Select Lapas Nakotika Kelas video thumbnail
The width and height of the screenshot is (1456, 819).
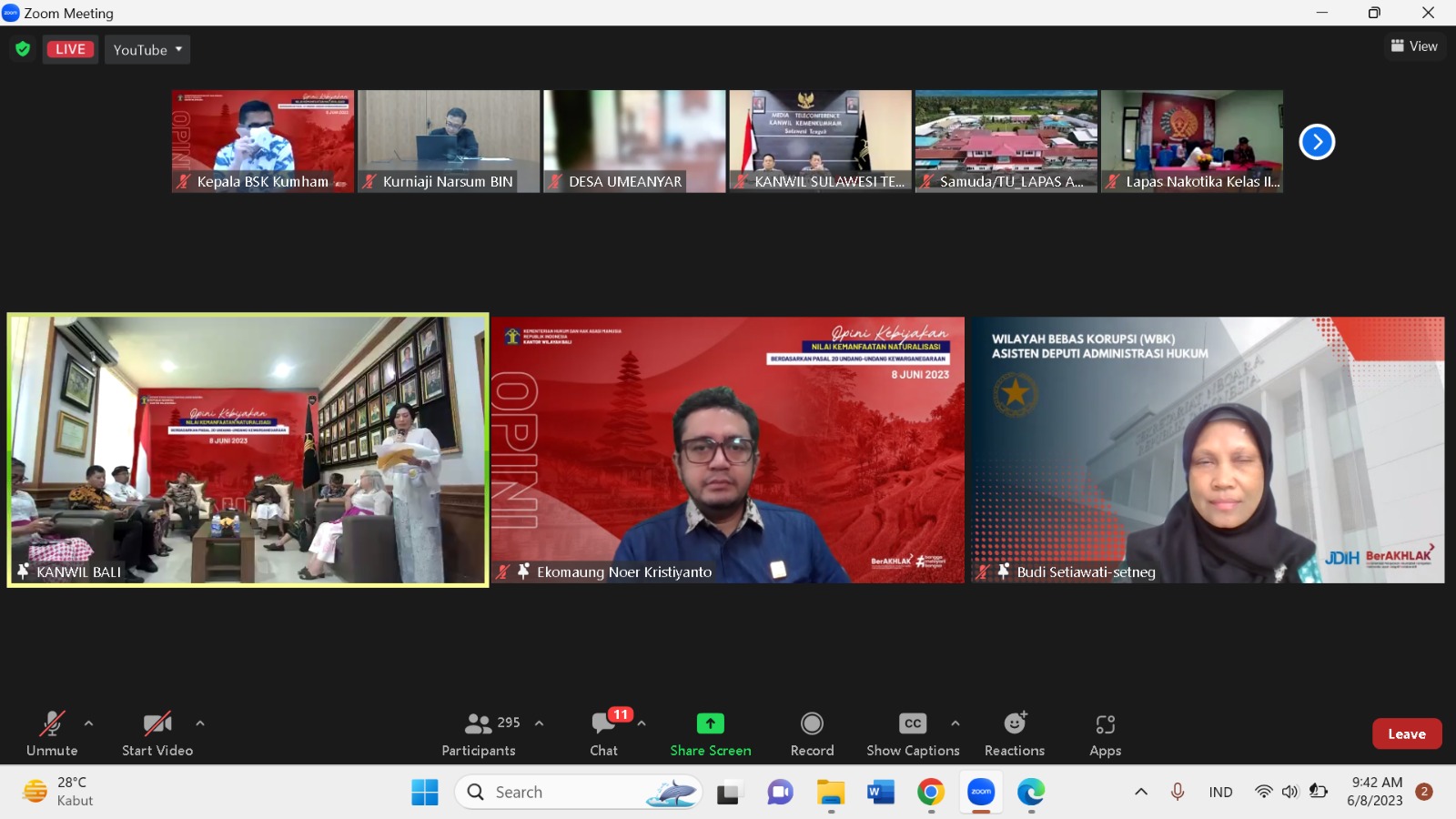pos(1192,141)
